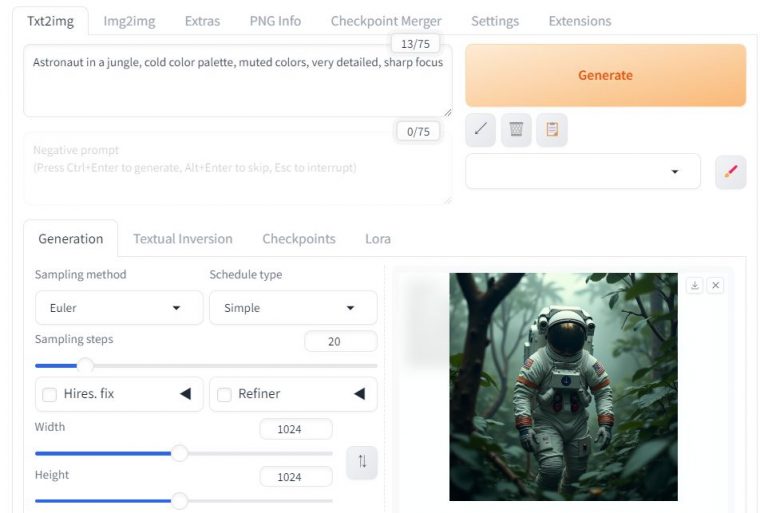Click the clipboard icon to apply styles
This screenshot has width=768, height=513.
pyautogui.click(x=551, y=129)
